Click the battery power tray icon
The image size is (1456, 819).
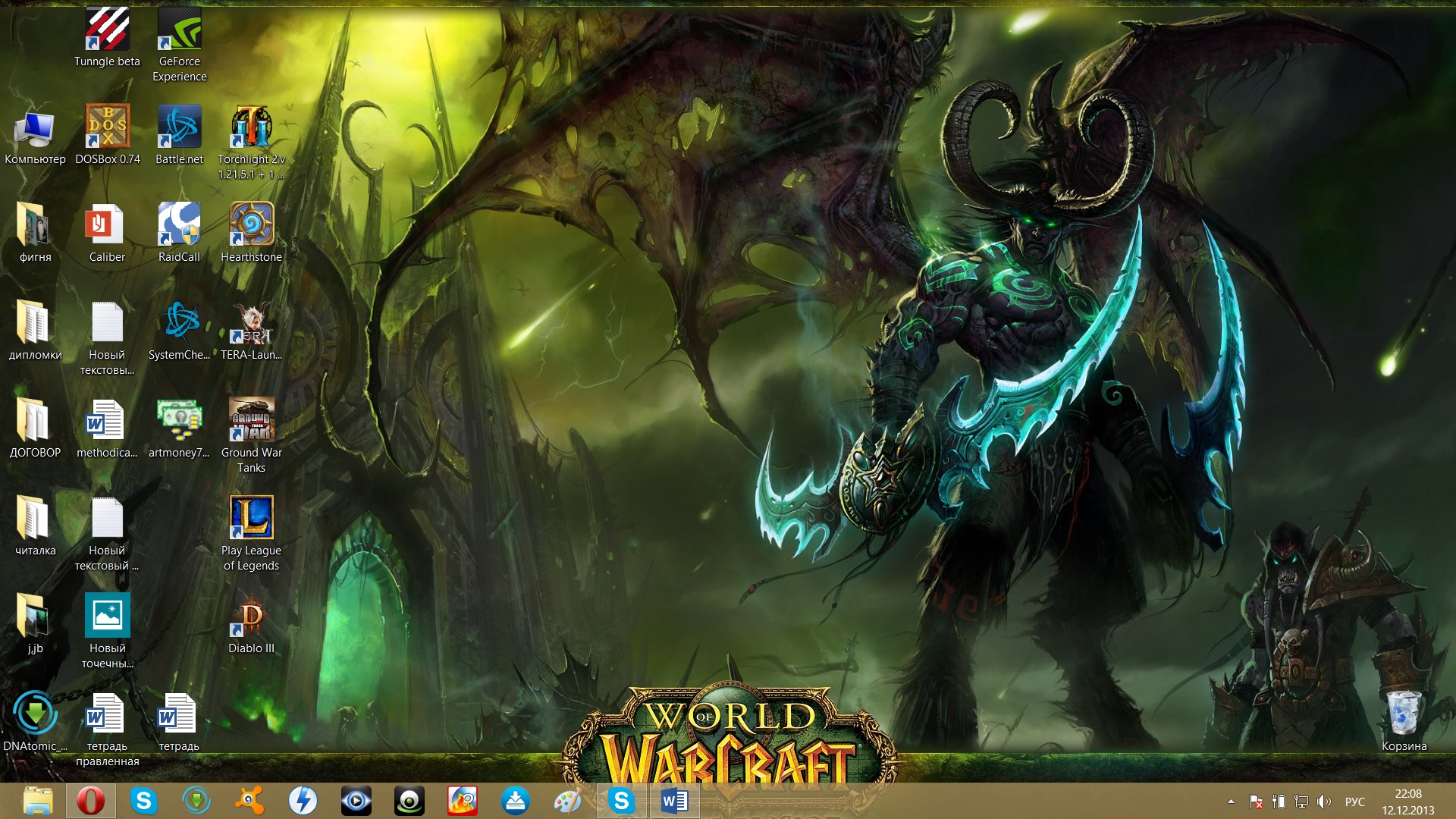pos(1279,802)
